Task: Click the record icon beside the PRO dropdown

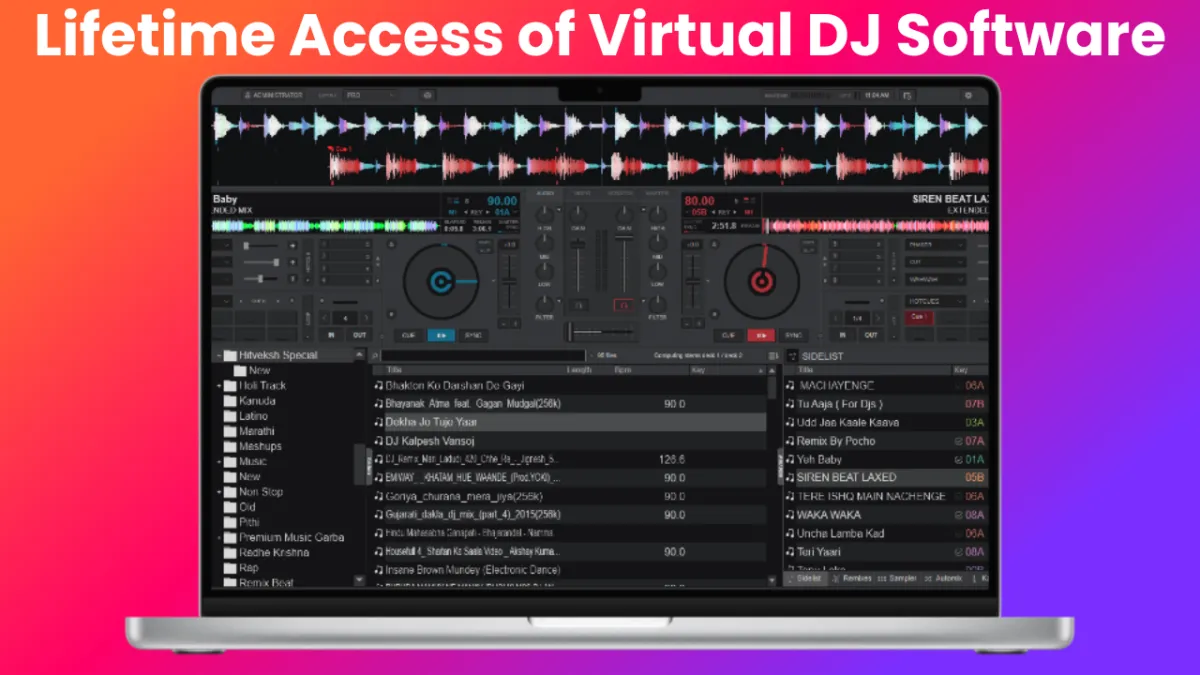Action: click(428, 95)
